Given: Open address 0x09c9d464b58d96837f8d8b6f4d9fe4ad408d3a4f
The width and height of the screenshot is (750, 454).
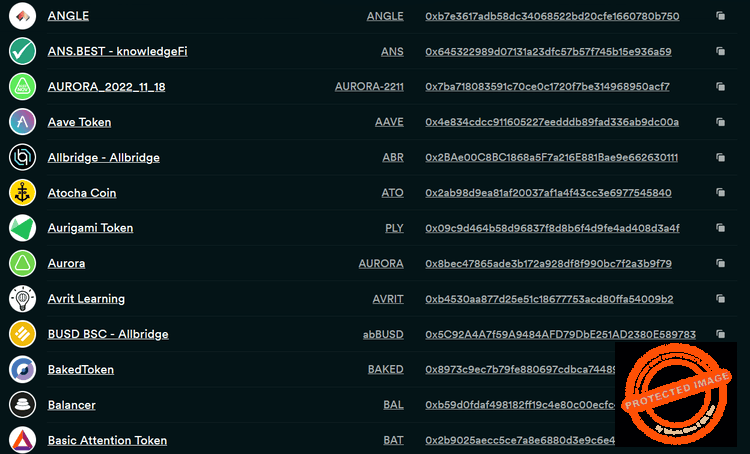Looking at the screenshot, I should pos(552,228).
